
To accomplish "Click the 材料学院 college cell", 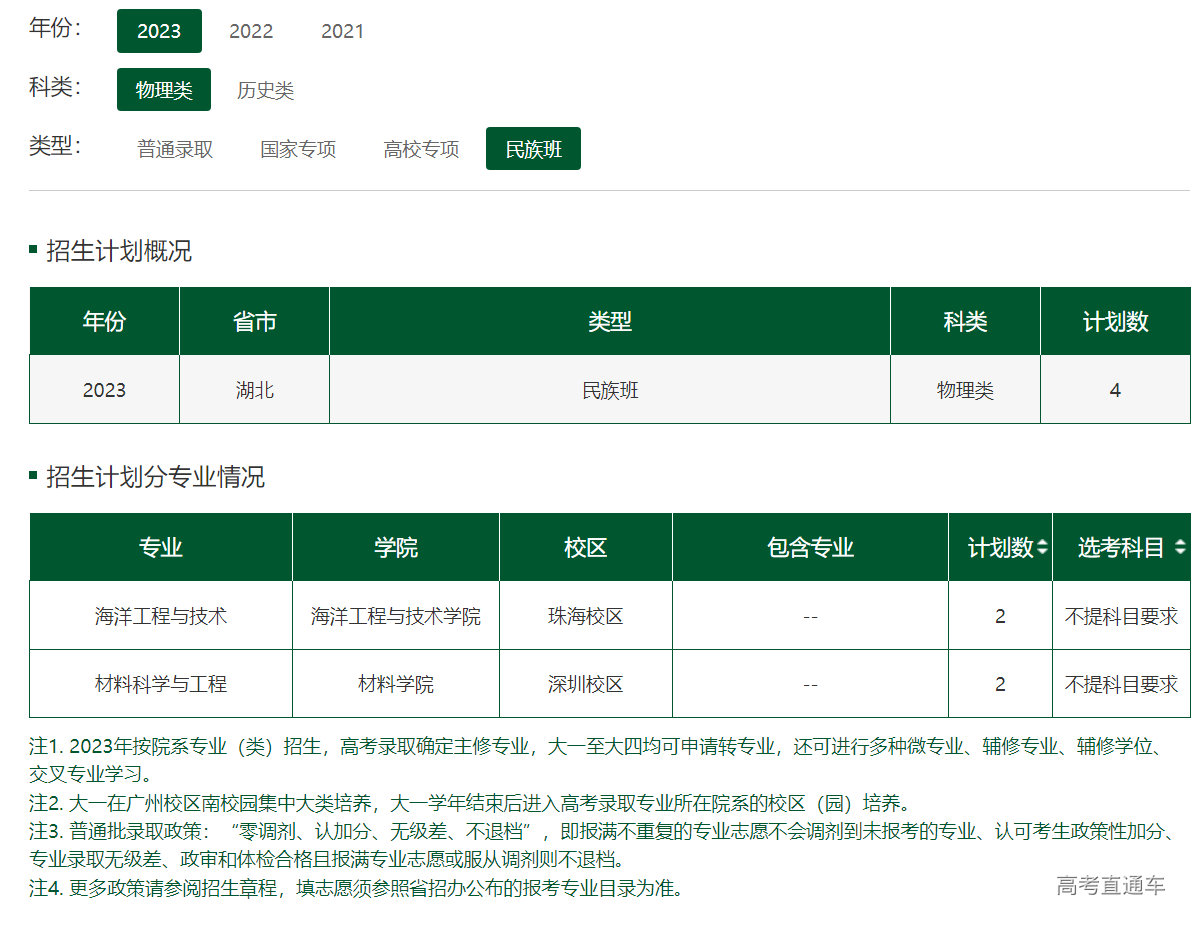I will pyautogui.click(x=396, y=684).
